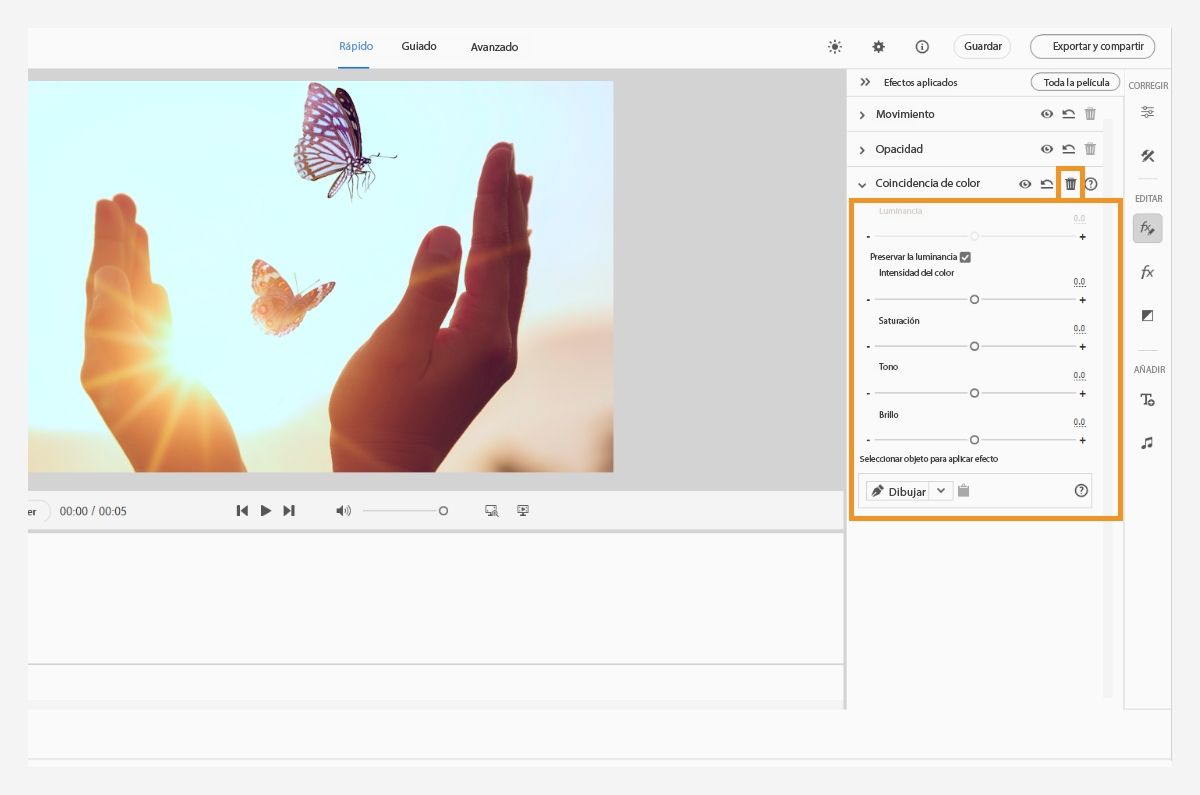Delete the Coincidencia de color effect
This screenshot has height=795, width=1200.
pos(1070,184)
